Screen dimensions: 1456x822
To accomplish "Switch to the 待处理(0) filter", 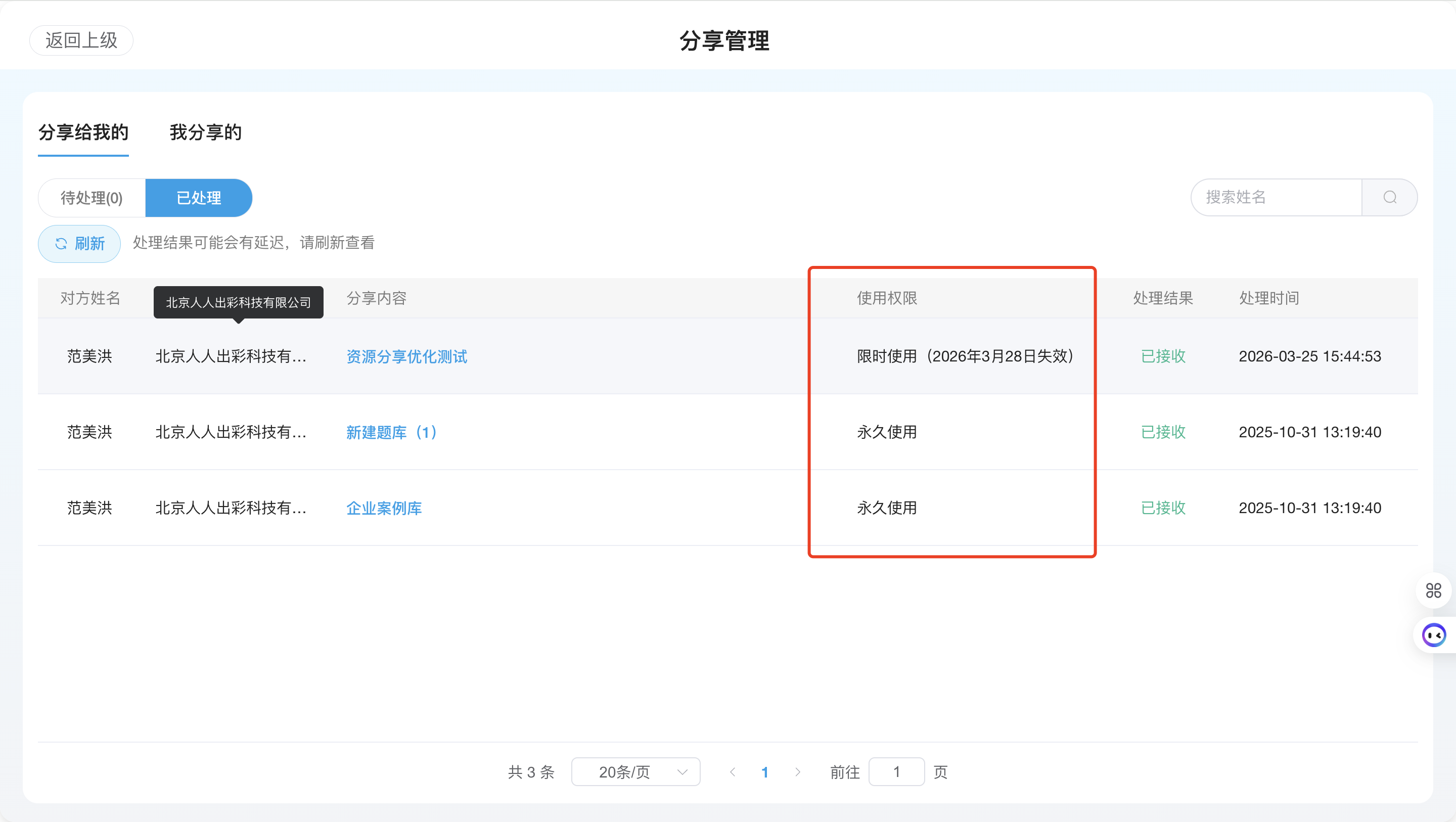I will 91,197.
